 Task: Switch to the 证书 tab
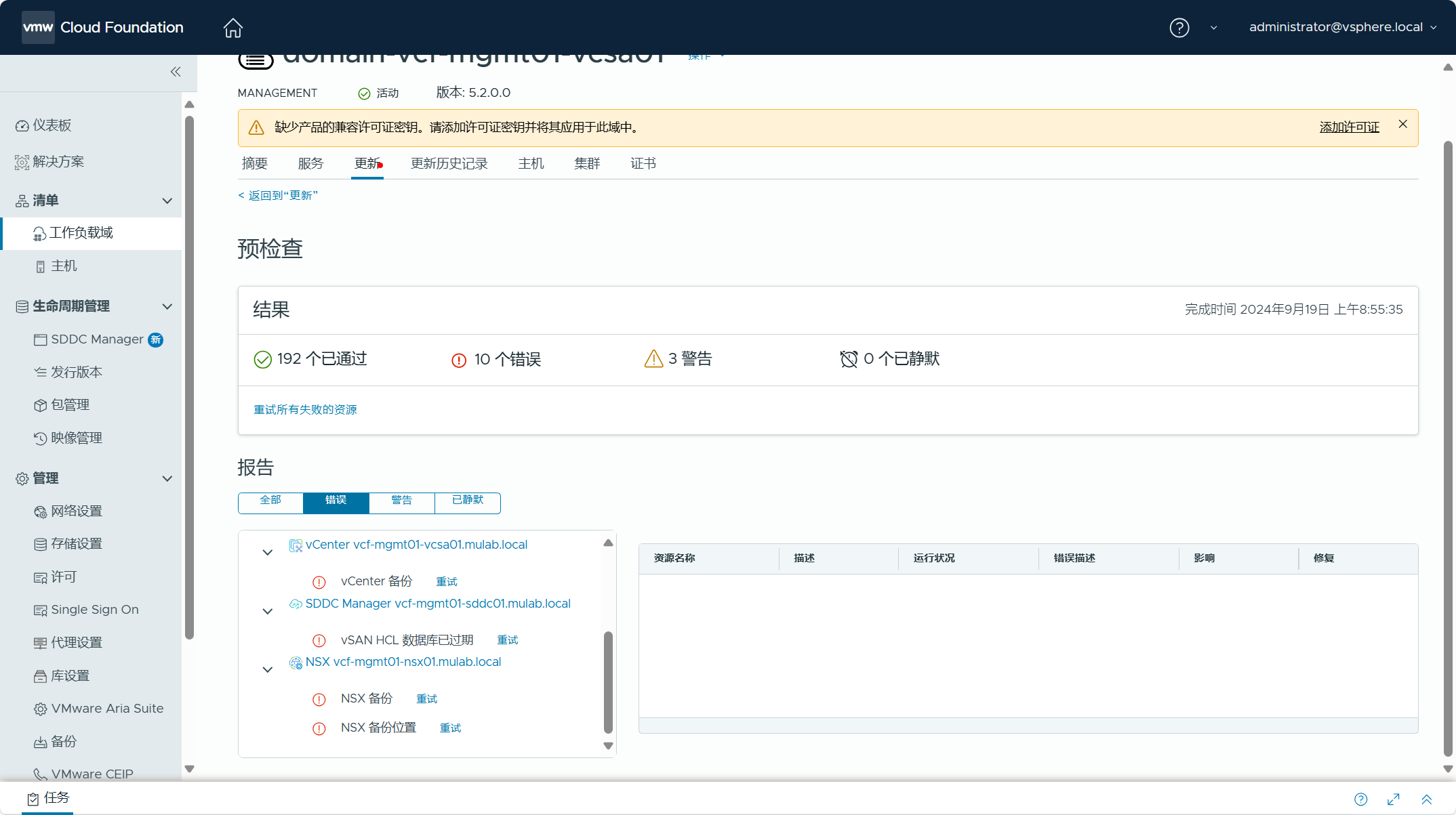643,163
